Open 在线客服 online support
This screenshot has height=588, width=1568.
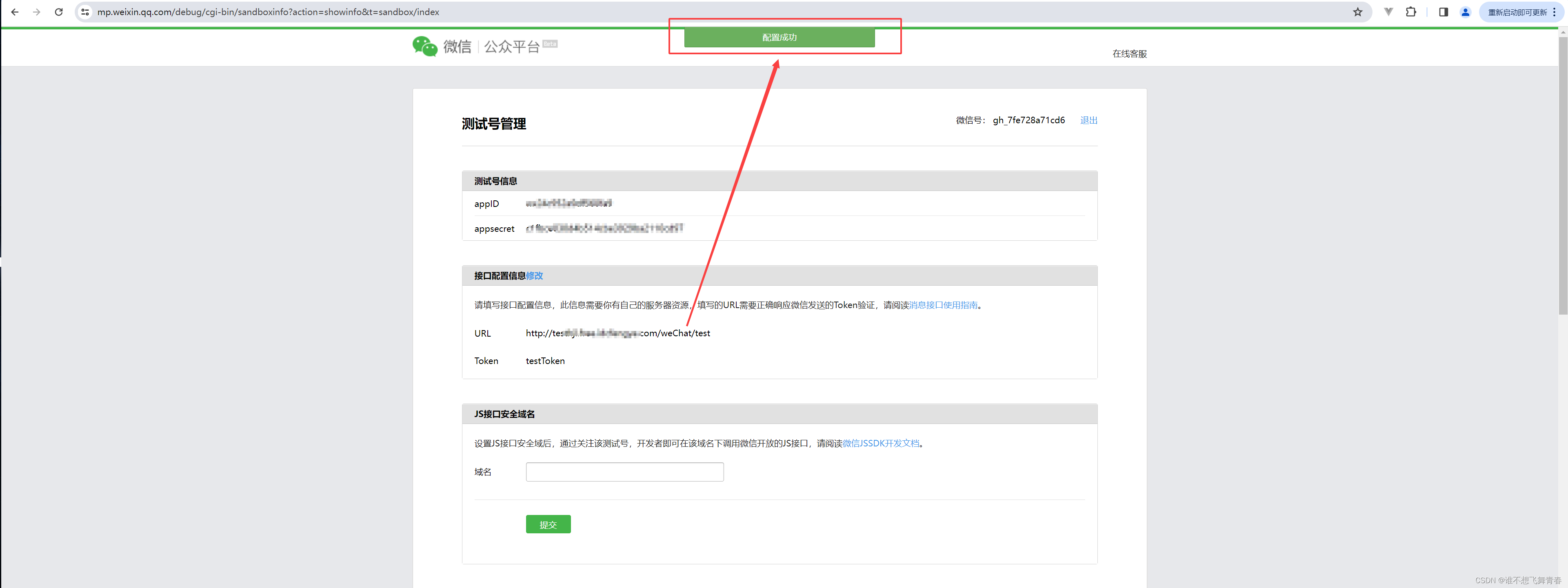1129,53
